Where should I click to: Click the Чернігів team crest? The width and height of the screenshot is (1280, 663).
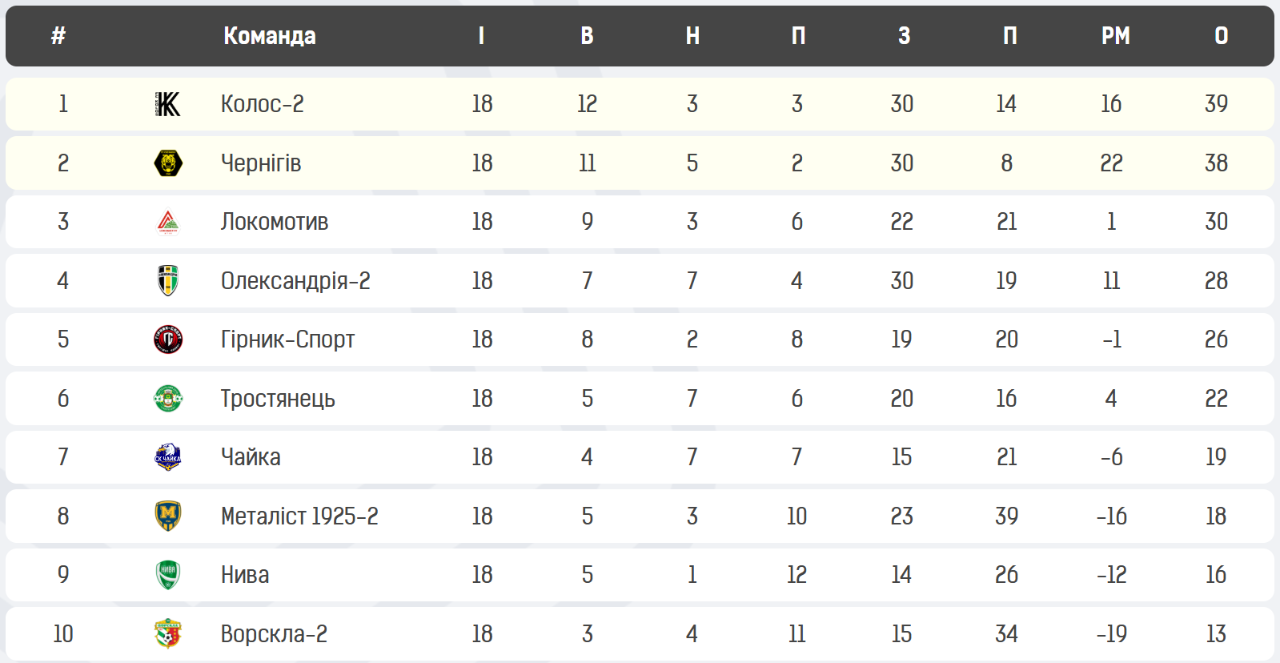[168, 163]
